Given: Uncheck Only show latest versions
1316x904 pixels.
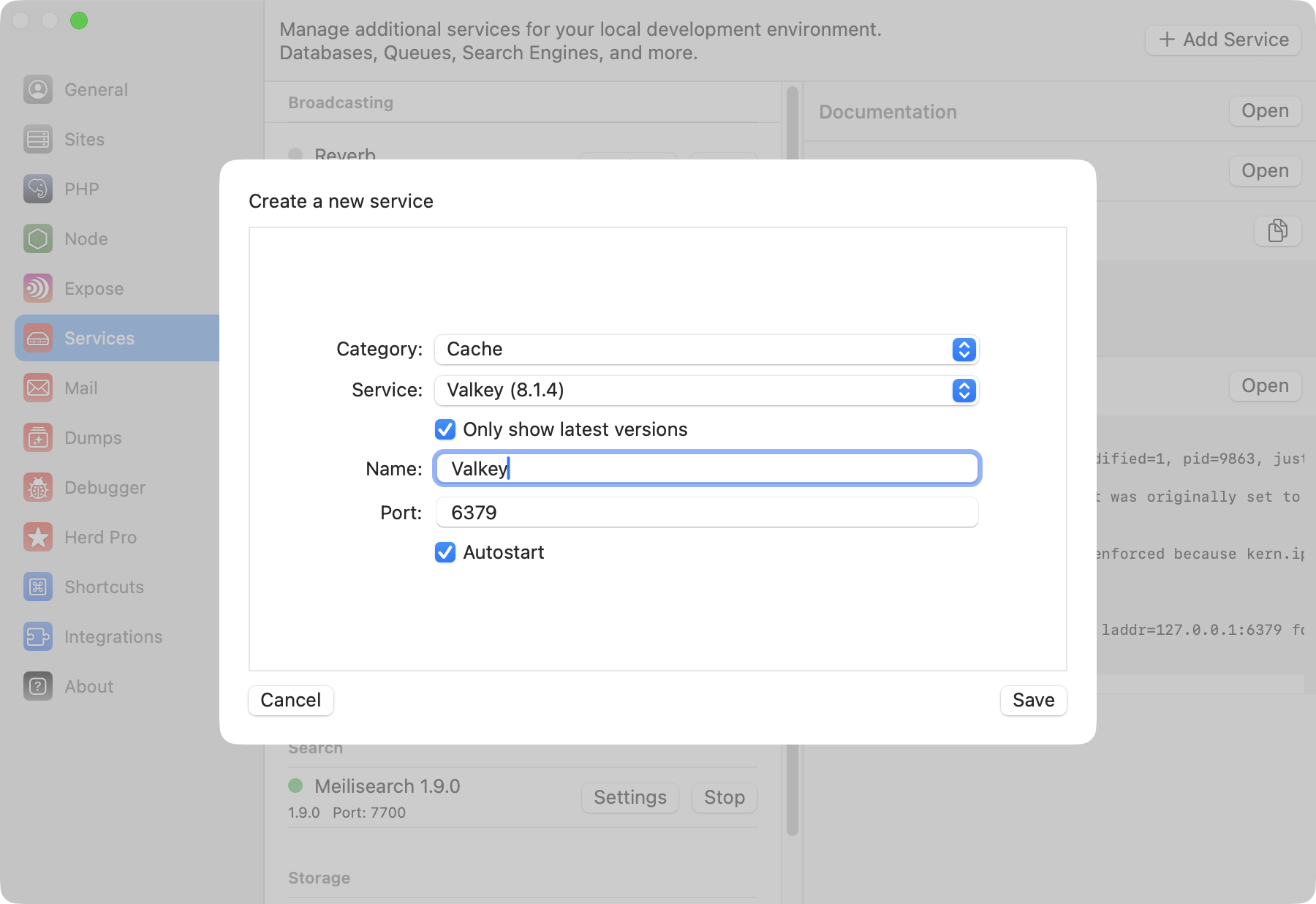Looking at the screenshot, I should tap(446, 429).
